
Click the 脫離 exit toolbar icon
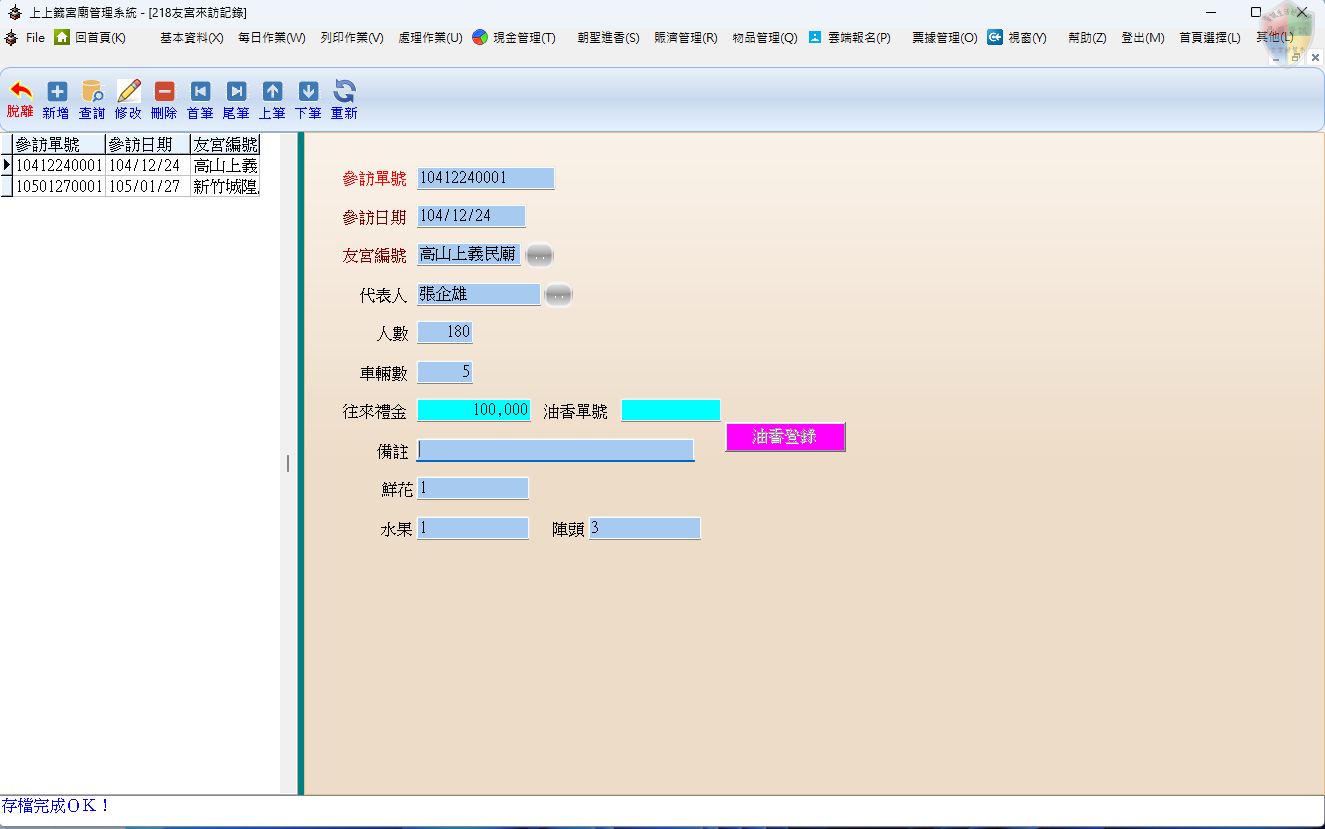pyautogui.click(x=20, y=93)
